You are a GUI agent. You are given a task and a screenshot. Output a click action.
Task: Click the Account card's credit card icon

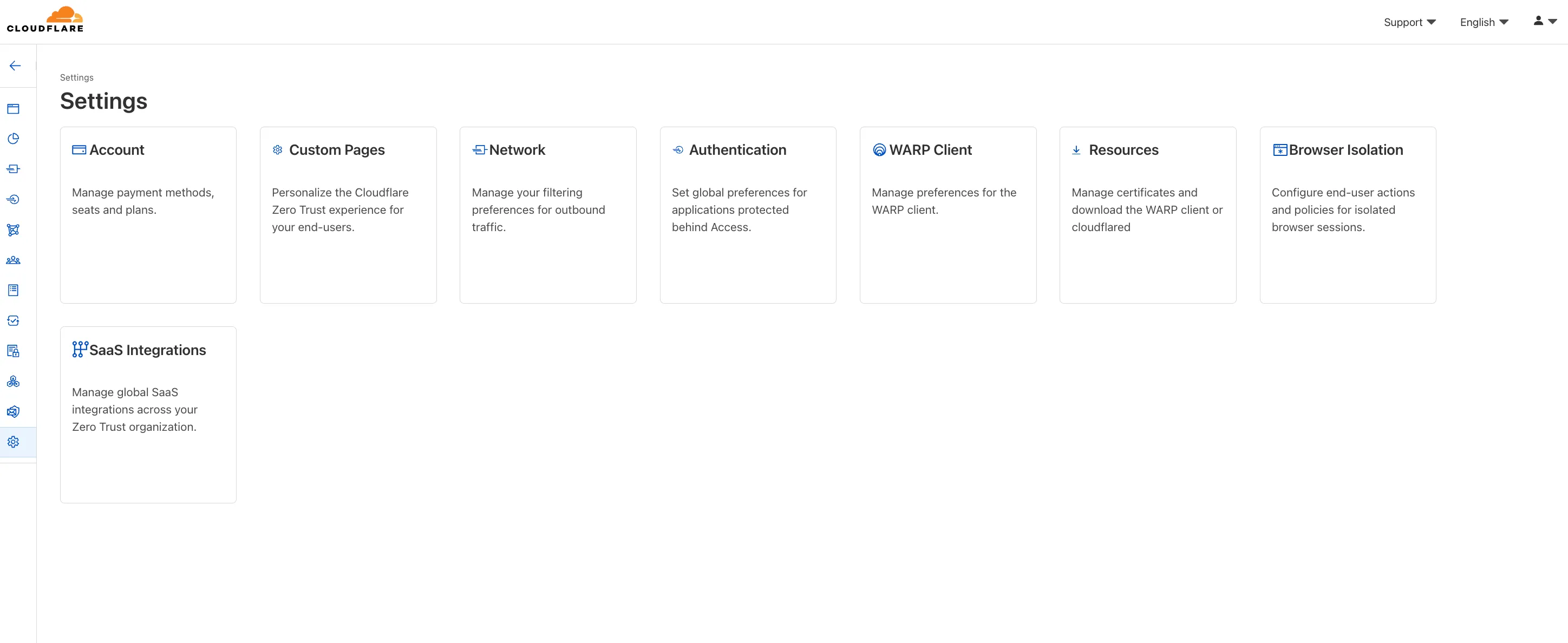click(x=79, y=149)
